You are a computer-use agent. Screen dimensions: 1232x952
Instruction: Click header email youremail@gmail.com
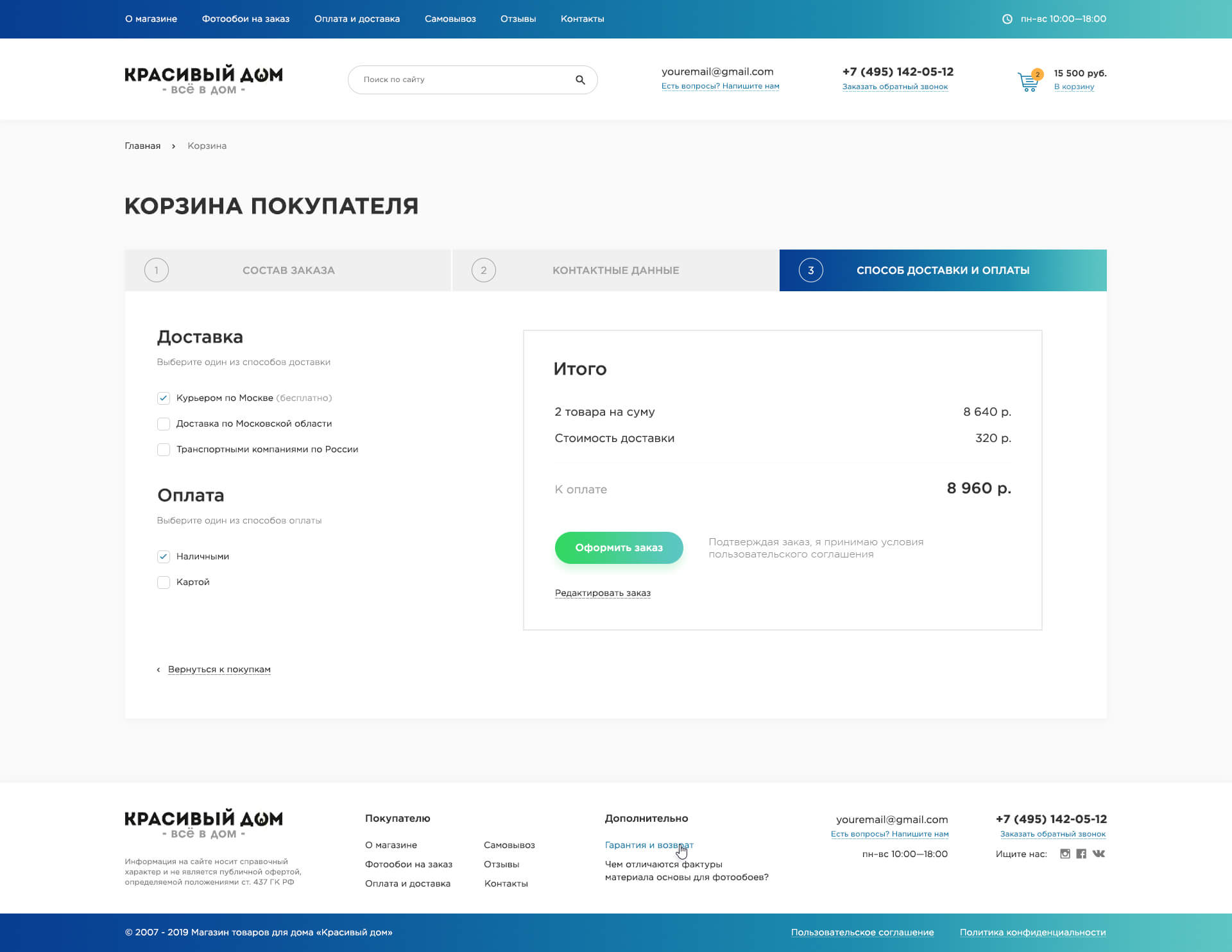717,72
